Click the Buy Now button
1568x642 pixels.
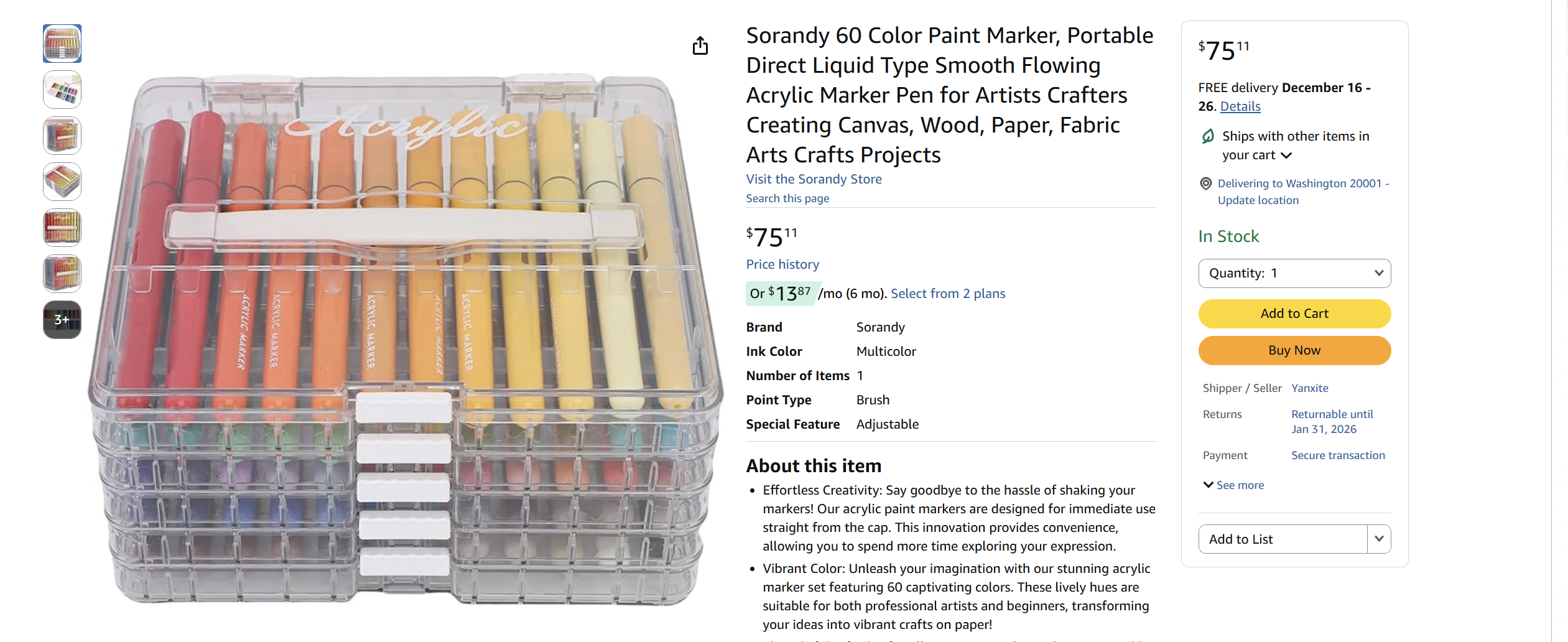[x=1294, y=350]
